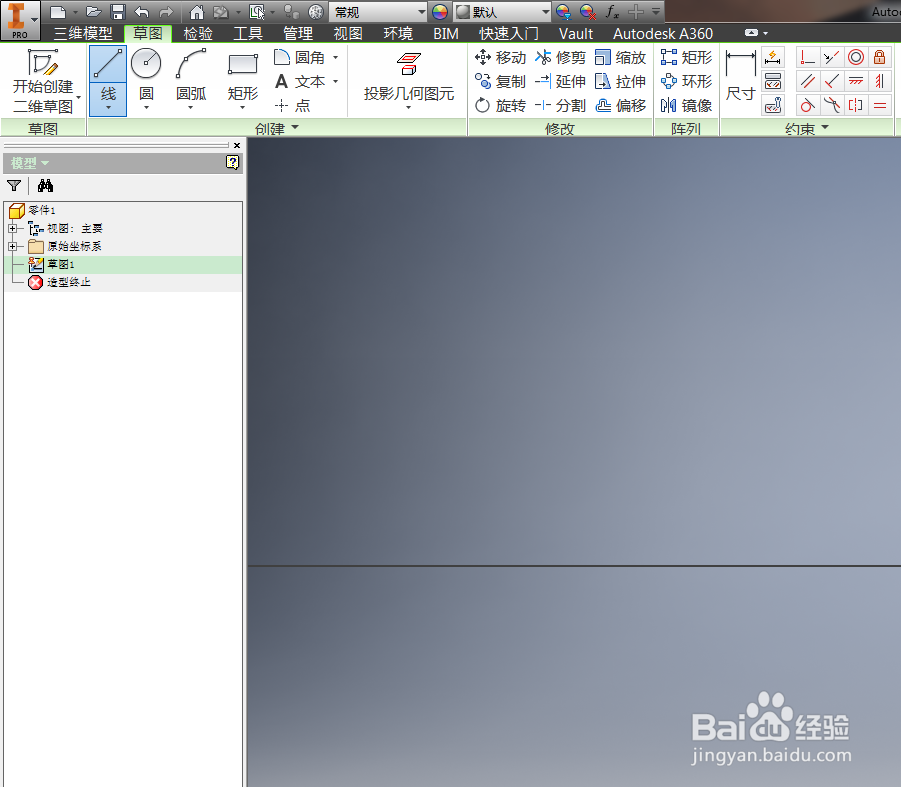Click the Stretch (拉伸) tool
This screenshot has width=901, height=787.
620,82
